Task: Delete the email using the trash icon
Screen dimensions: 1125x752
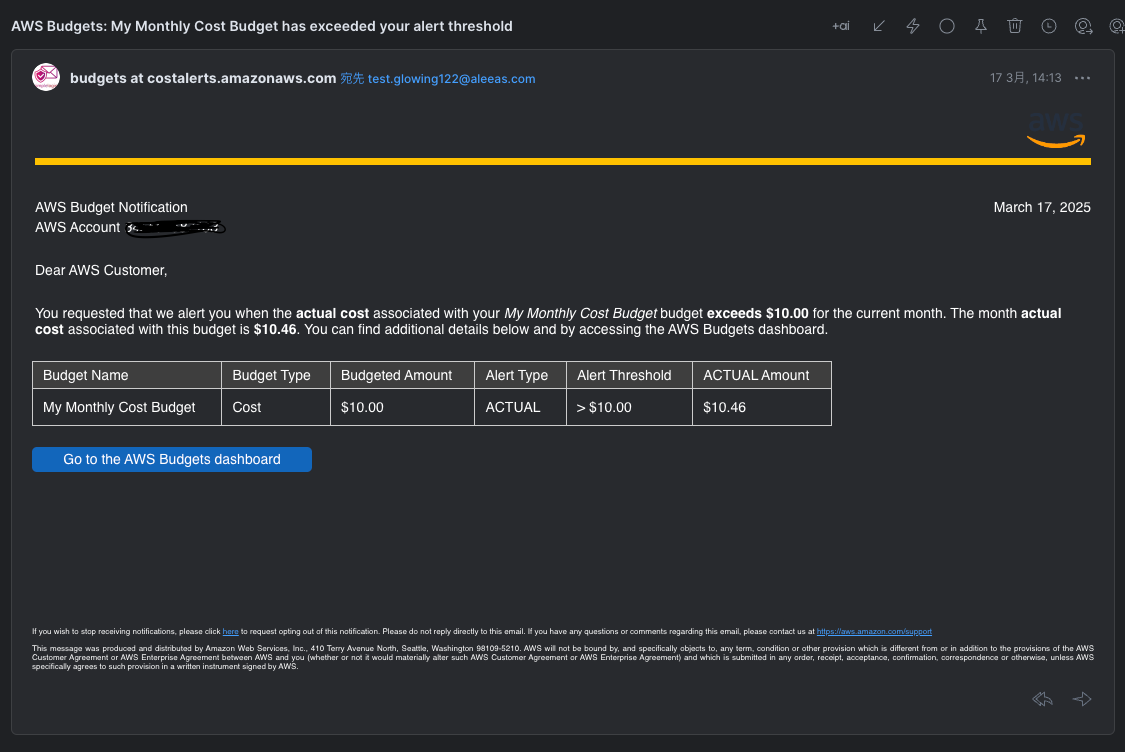Action: coord(1015,27)
